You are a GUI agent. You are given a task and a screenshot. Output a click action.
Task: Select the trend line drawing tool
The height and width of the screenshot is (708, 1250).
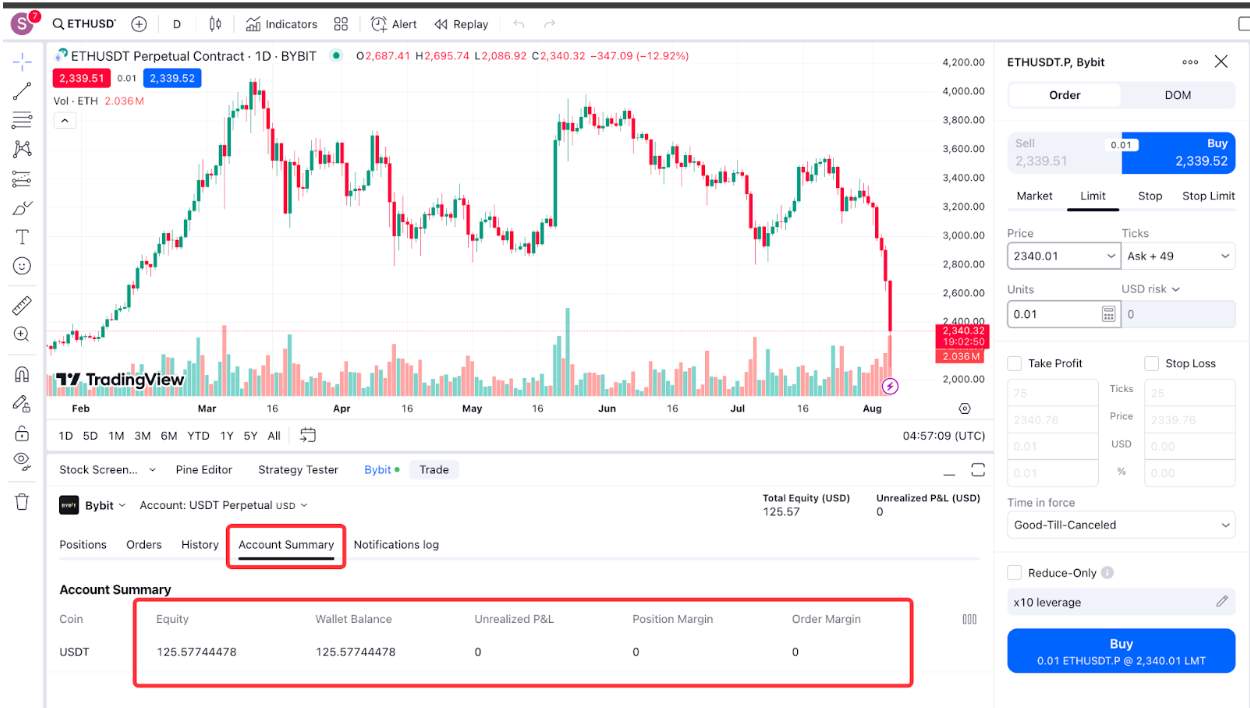pos(21,92)
